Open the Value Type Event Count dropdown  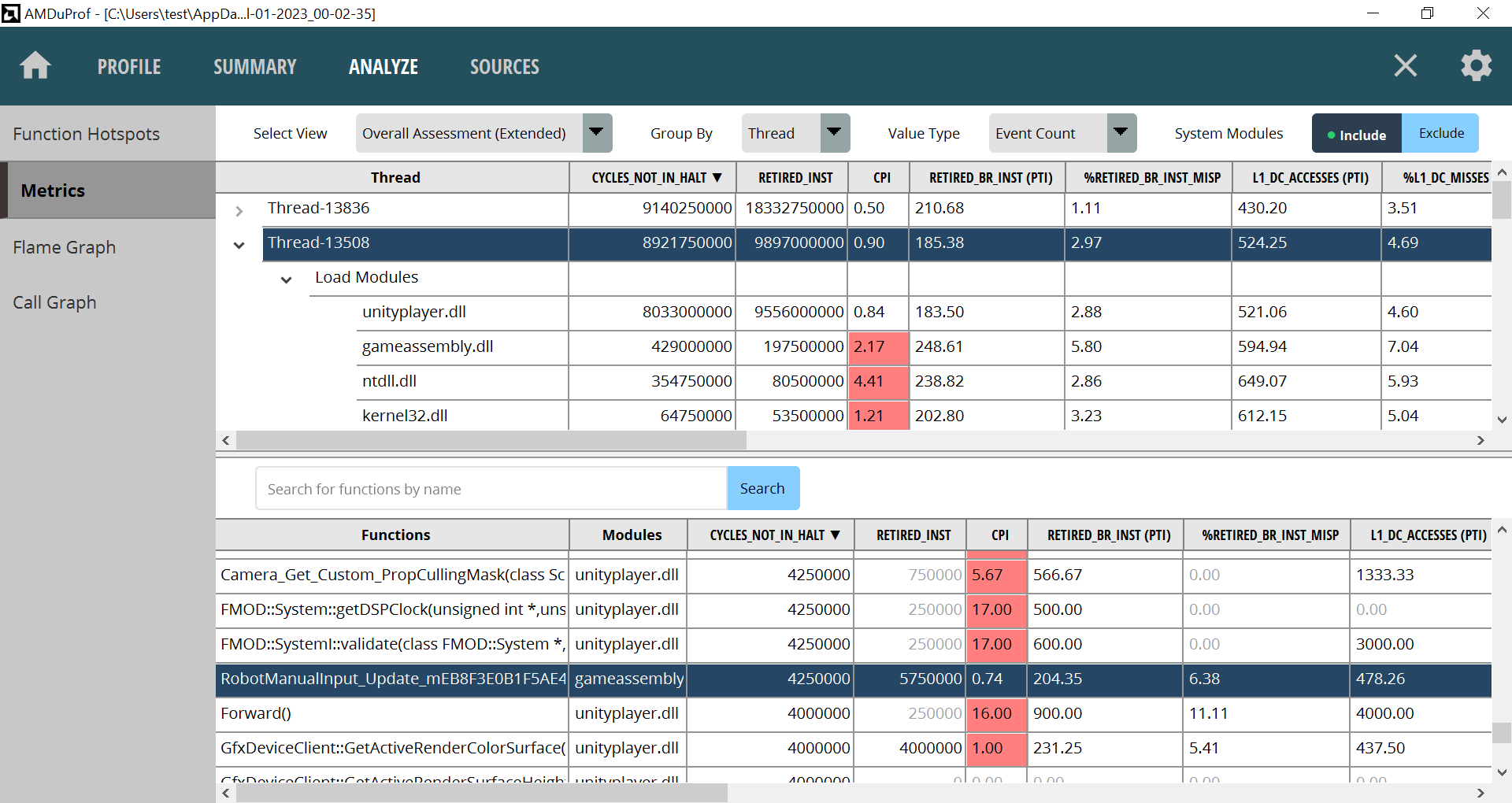pyautogui.click(x=1062, y=133)
